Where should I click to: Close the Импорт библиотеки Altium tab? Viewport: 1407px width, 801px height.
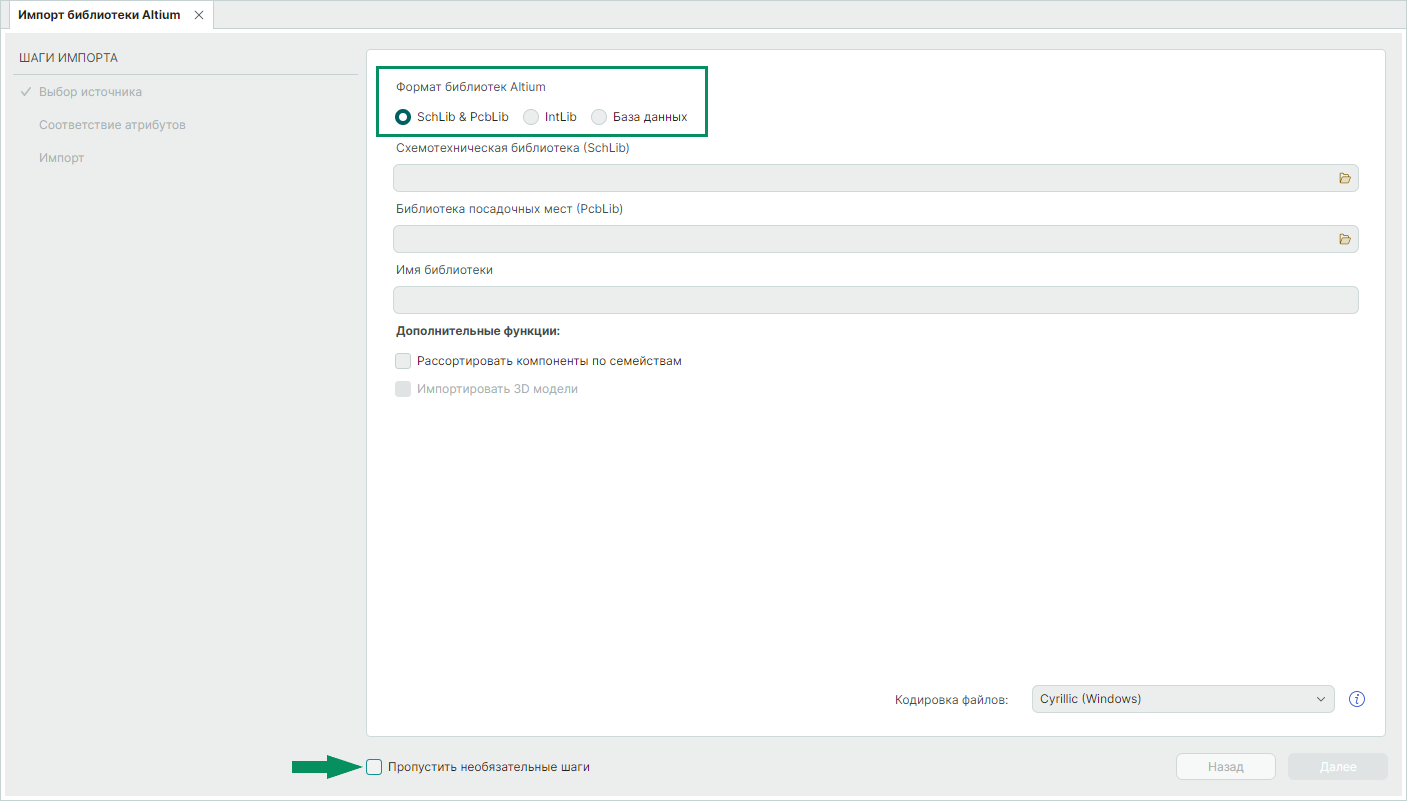click(x=199, y=15)
